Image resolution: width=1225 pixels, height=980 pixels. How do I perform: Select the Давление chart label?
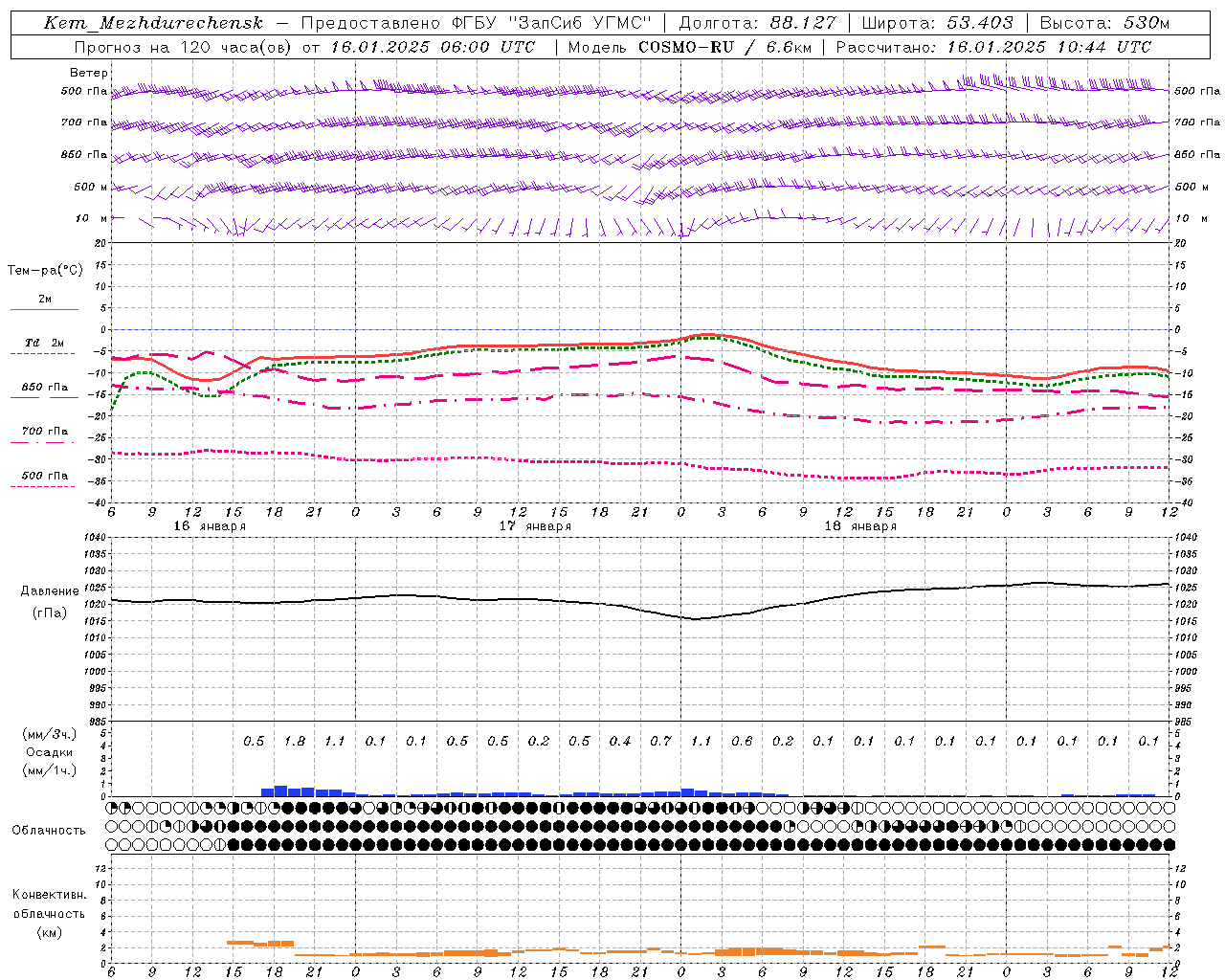coord(50,591)
